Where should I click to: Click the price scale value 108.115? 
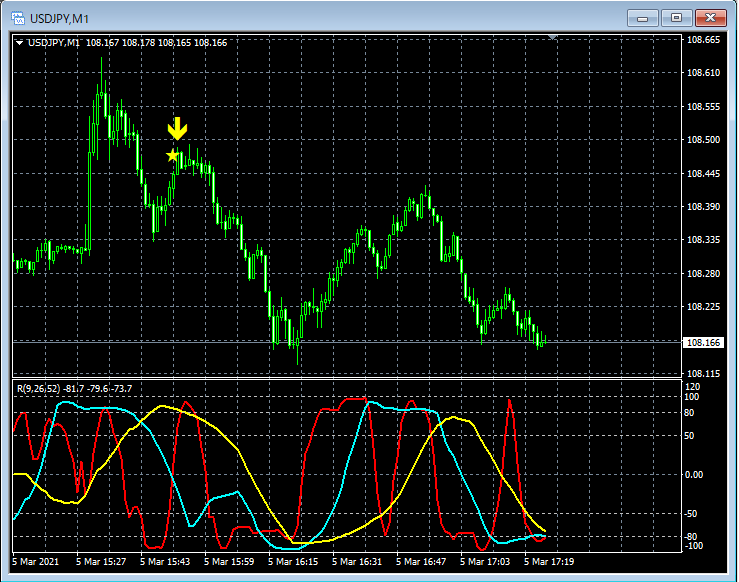[x=703, y=373]
